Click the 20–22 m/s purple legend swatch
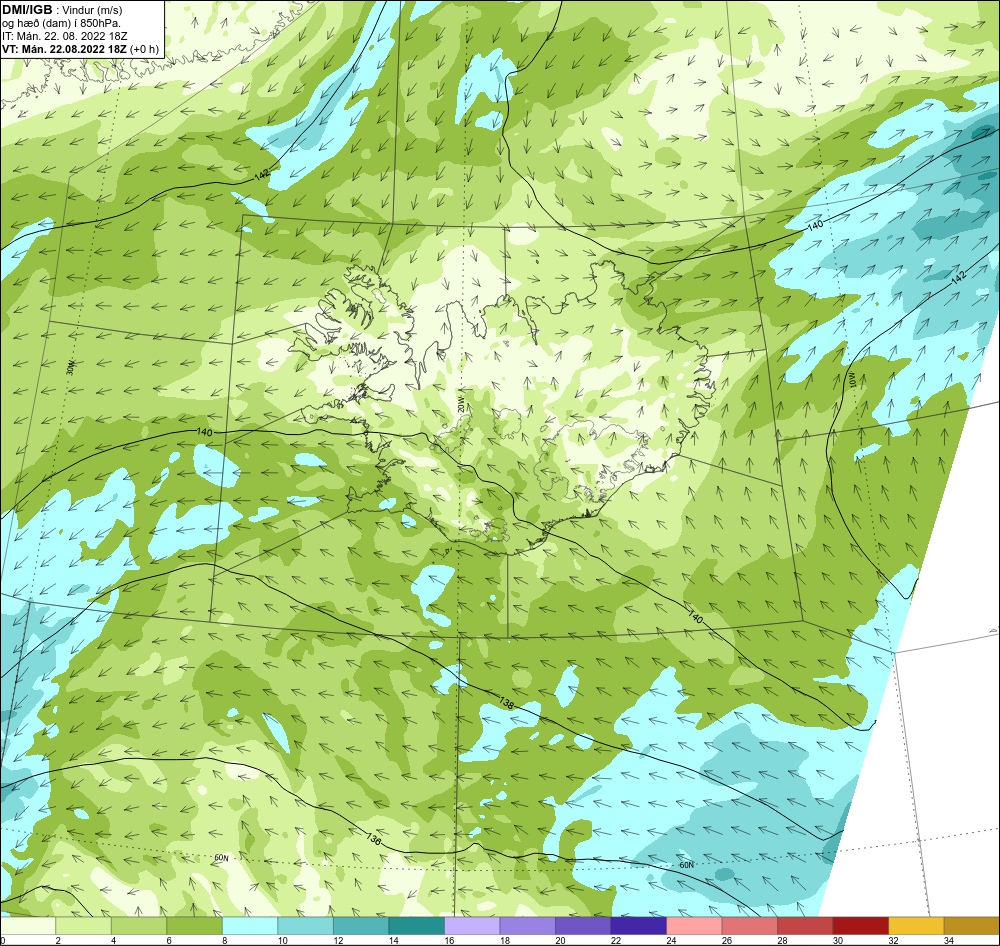The width and height of the screenshot is (1000, 946). (583, 926)
